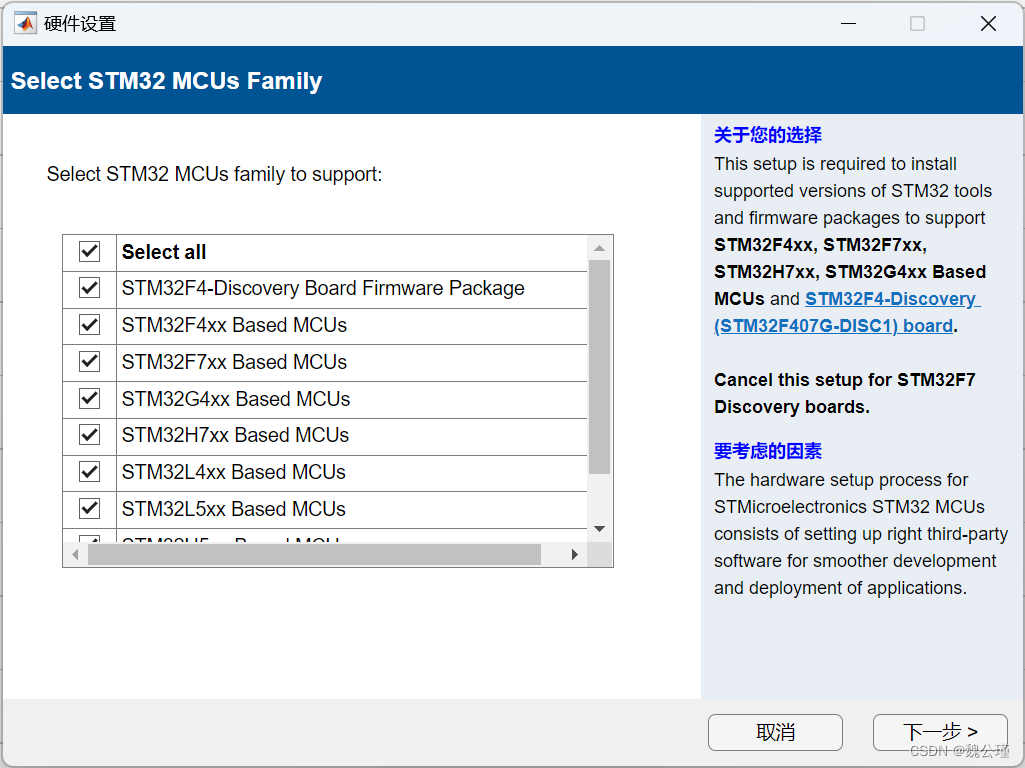Uncheck STM32F4-Discovery Board Firmware Package checkbox

pyautogui.click(x=90, y=288)
